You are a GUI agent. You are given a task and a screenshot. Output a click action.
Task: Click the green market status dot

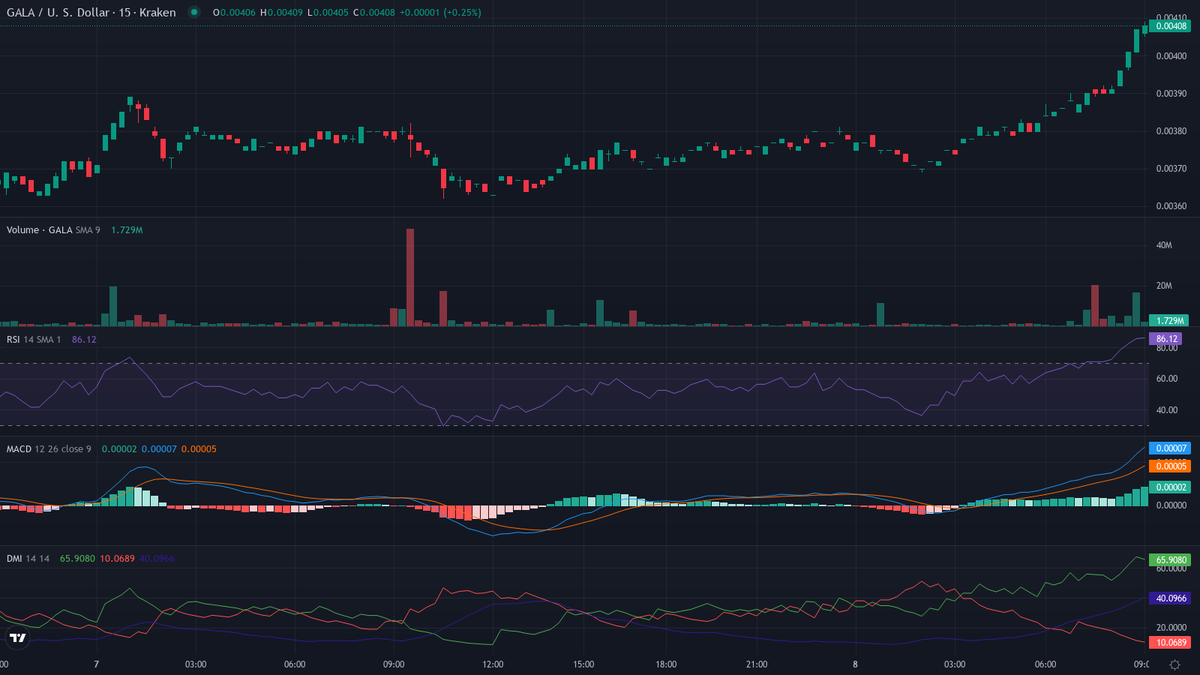(x=193, y=12)
